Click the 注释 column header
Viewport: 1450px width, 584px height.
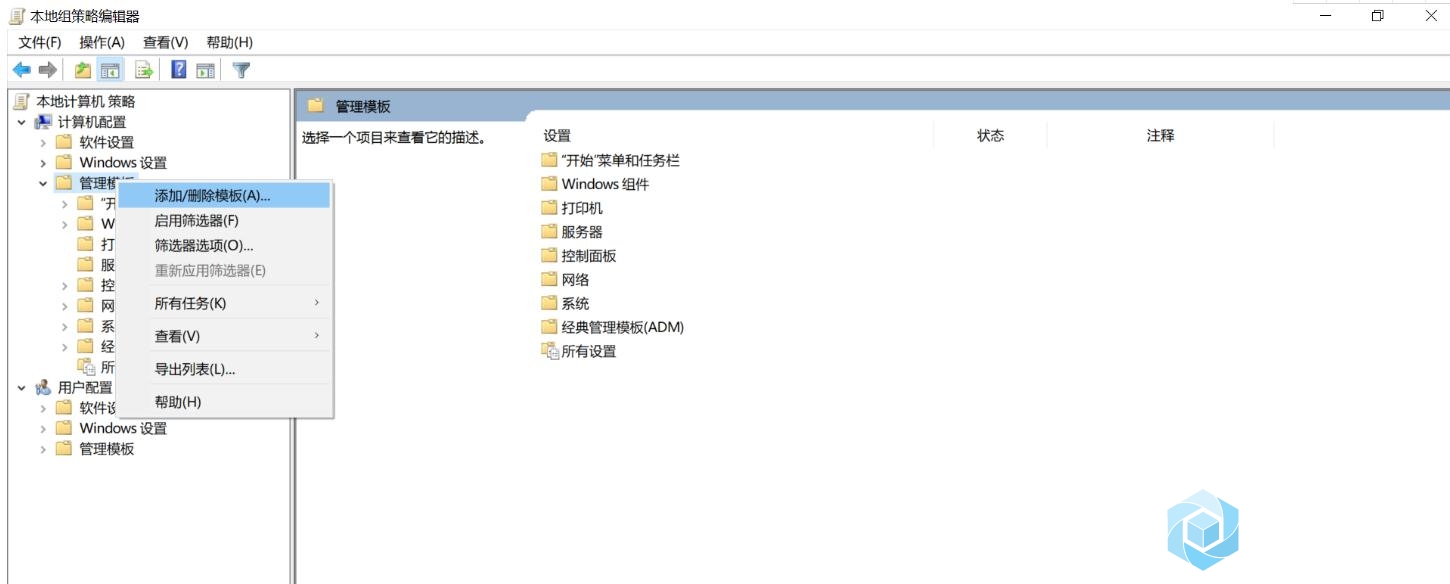tap(1160, 136)
